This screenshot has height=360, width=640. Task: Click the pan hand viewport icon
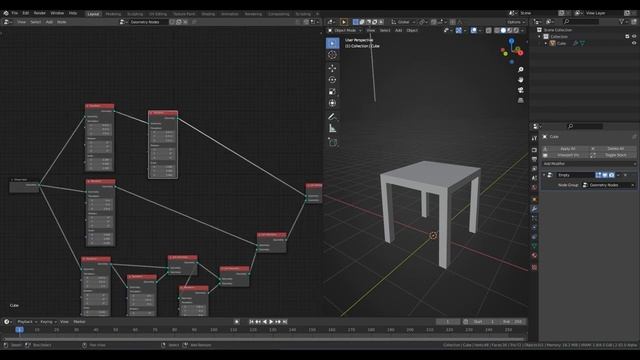pyautogui.click(x=520, y=80)
